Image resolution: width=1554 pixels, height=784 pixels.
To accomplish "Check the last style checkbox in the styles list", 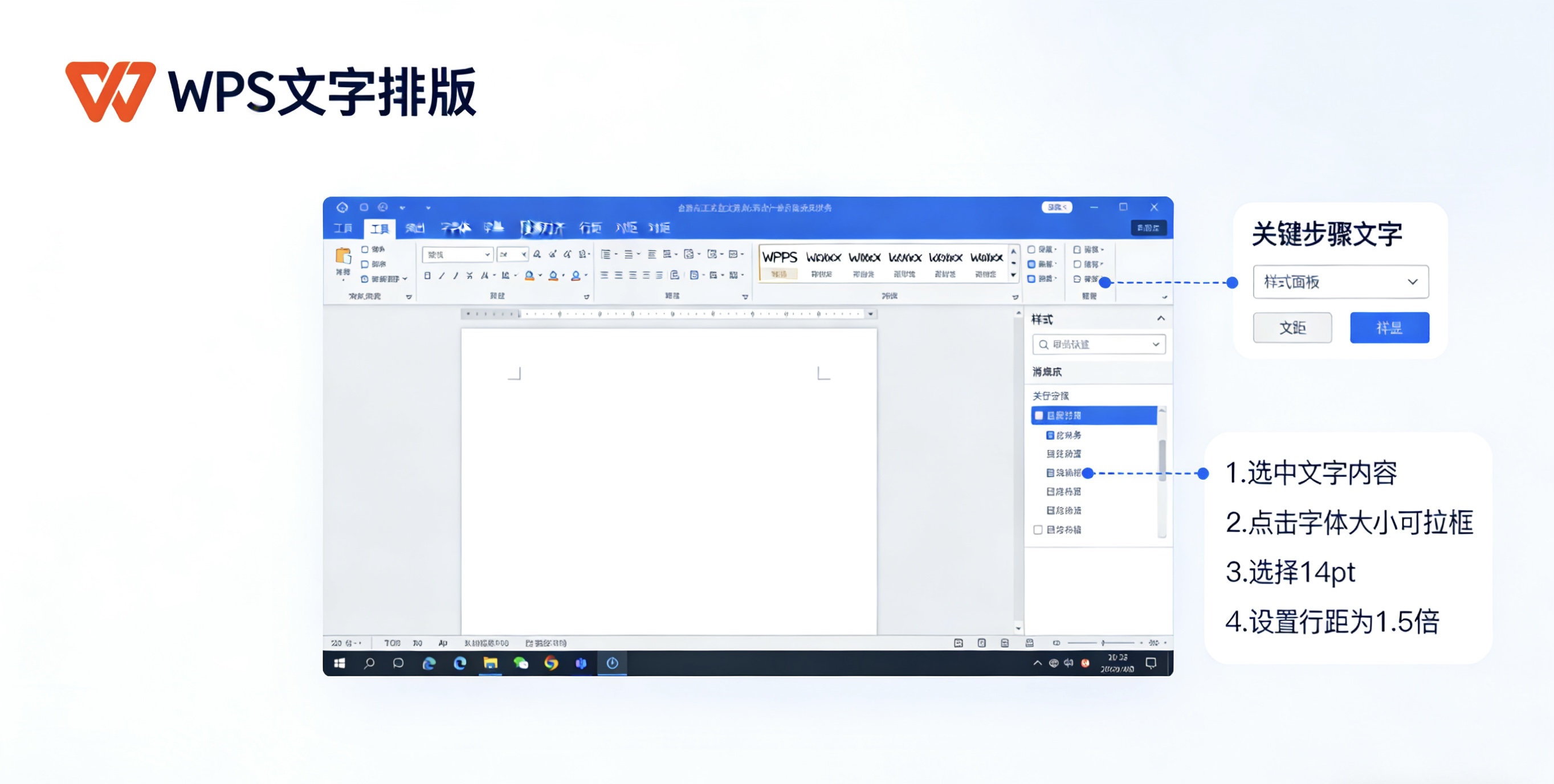I will [1039, 529].
